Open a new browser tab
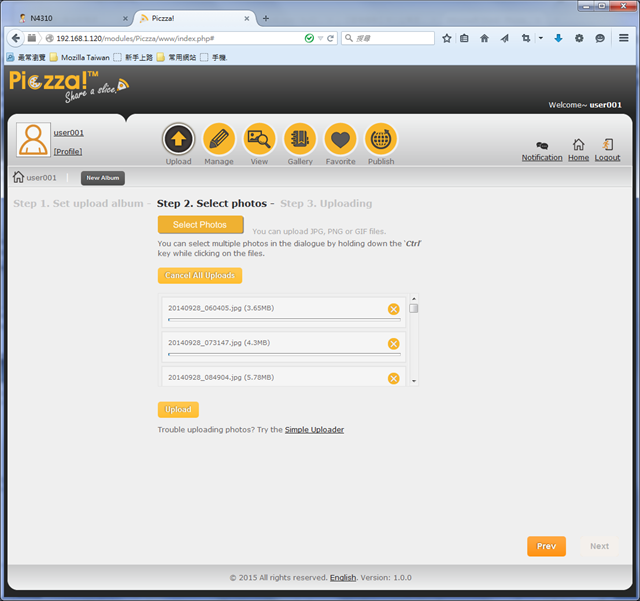The width and height of the screenshot is (640, 601). coord(266,18)
